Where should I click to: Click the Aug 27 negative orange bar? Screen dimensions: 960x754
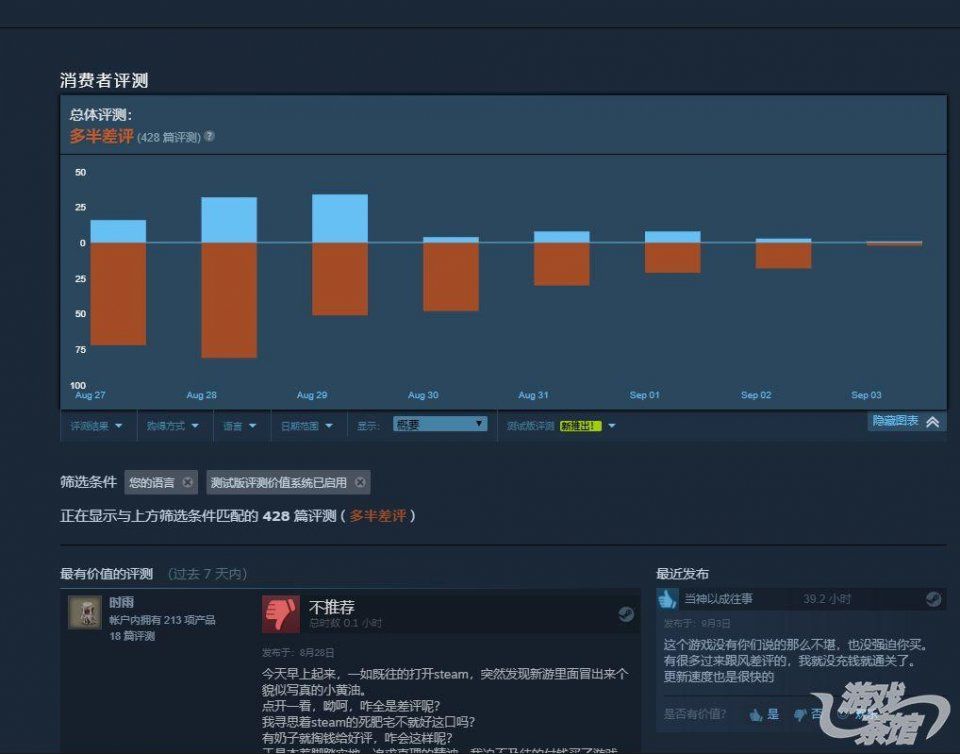point(118,294)
